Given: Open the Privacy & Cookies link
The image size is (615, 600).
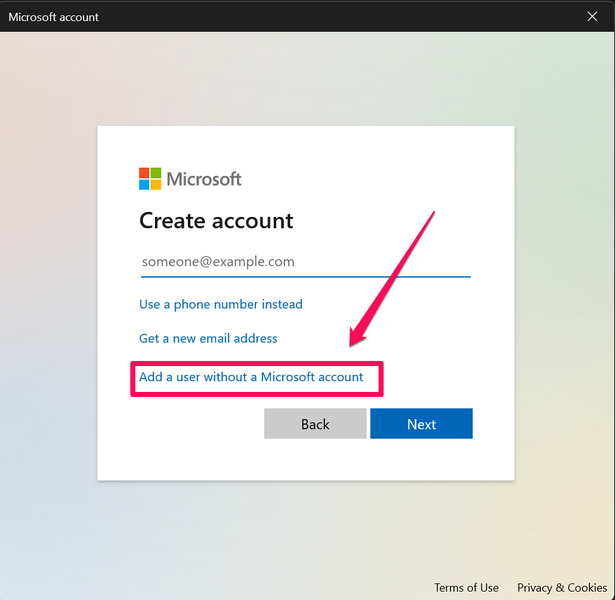Looking at the screenshot, I should point(561,587).
